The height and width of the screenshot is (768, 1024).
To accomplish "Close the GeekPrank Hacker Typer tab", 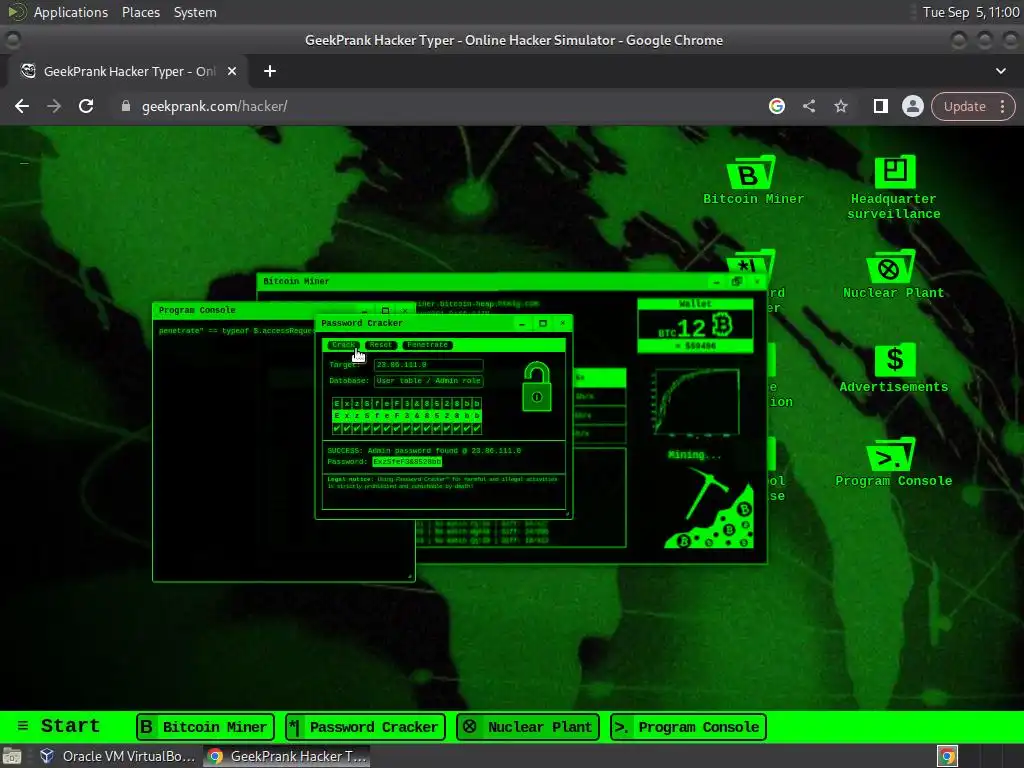I will pos(232,71).
